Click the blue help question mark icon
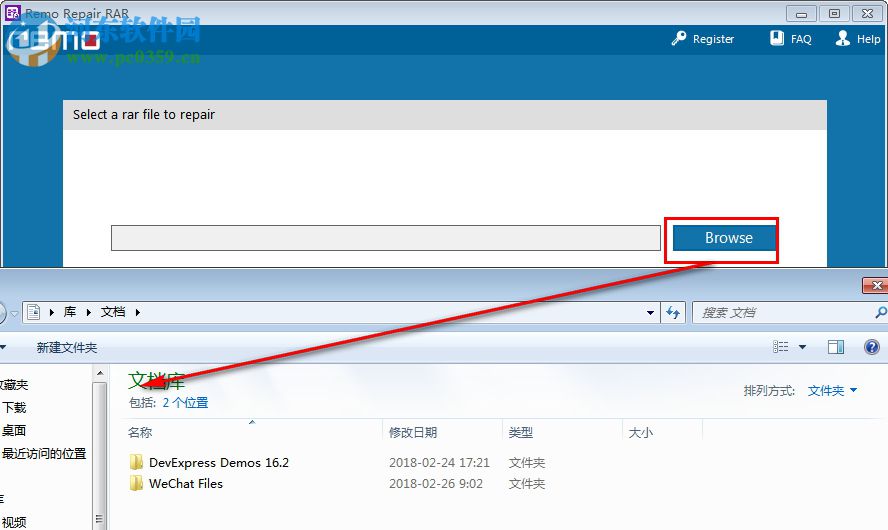The height and width of the screenshot is (530, 888). (x=872, y=347)
